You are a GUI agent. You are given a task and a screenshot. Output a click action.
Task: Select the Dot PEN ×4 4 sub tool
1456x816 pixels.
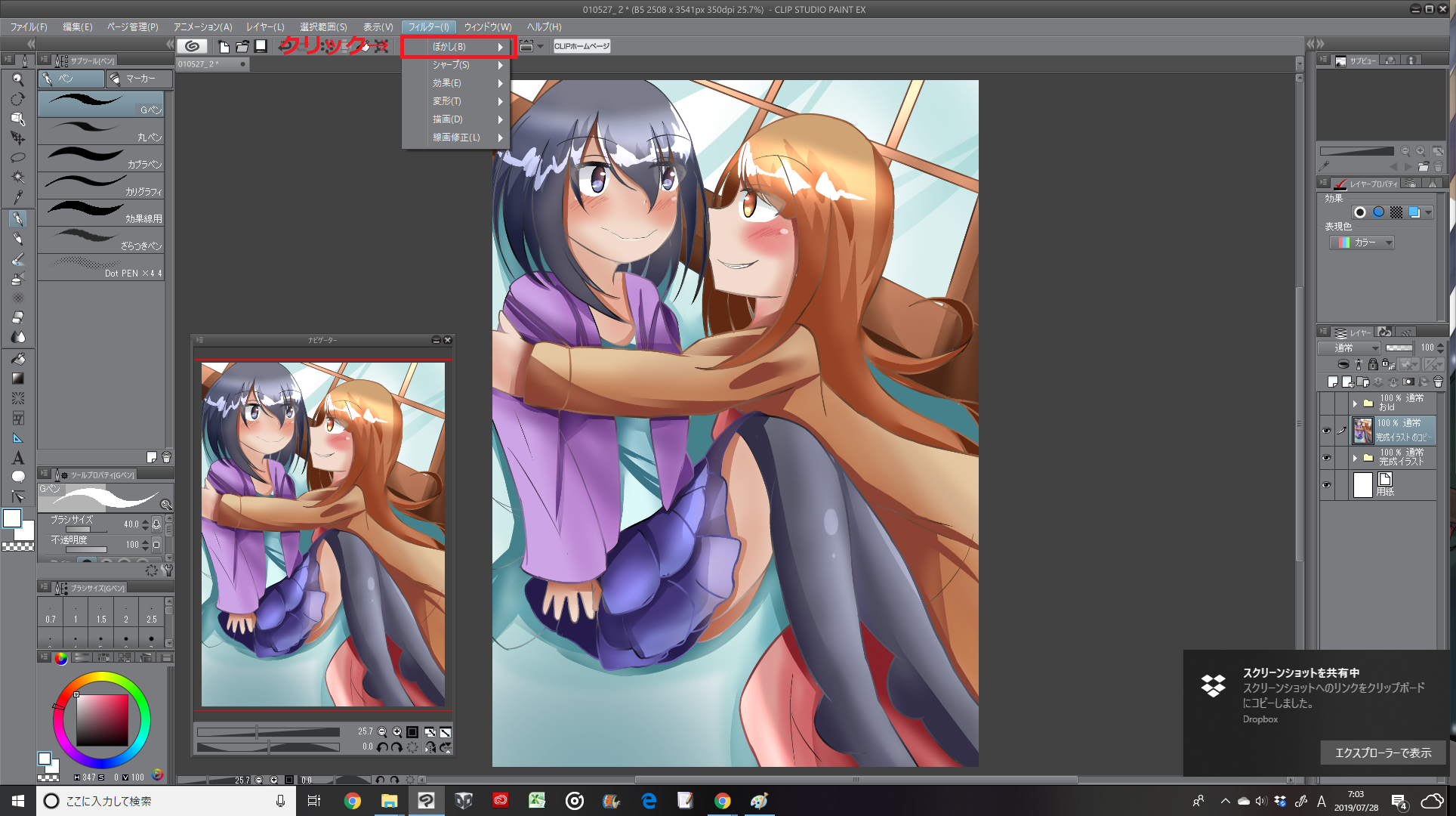pyautogui.click(x=101, y=267)
